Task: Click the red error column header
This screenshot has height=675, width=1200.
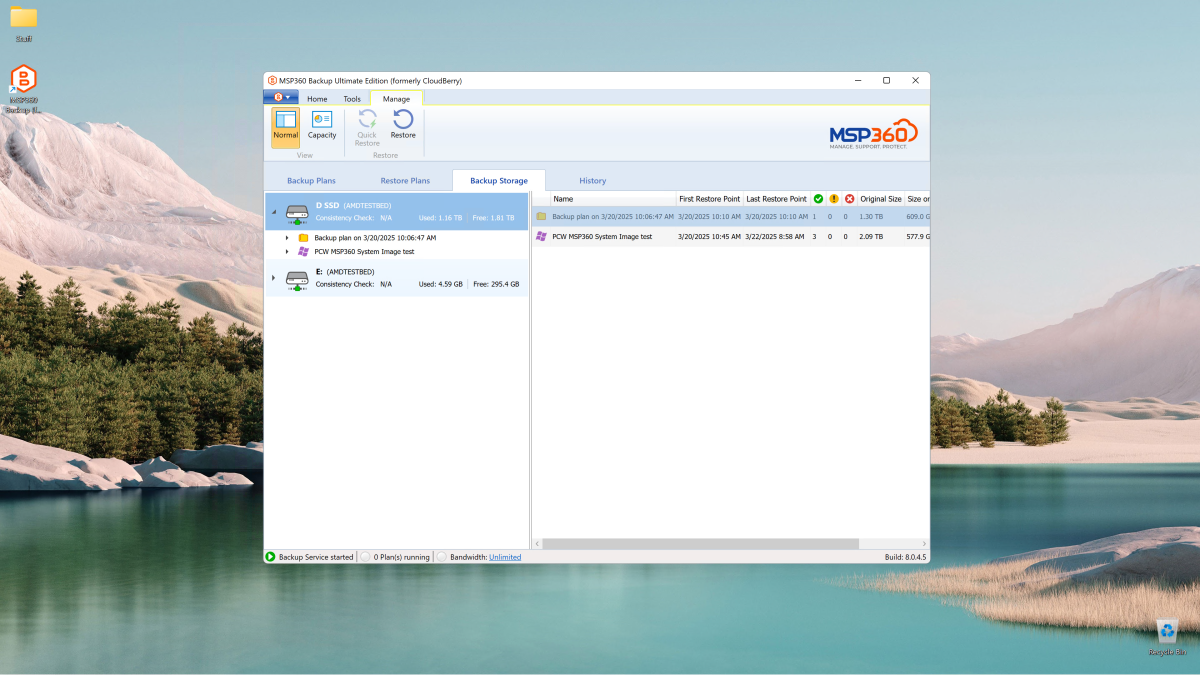Action: (850, 199)
